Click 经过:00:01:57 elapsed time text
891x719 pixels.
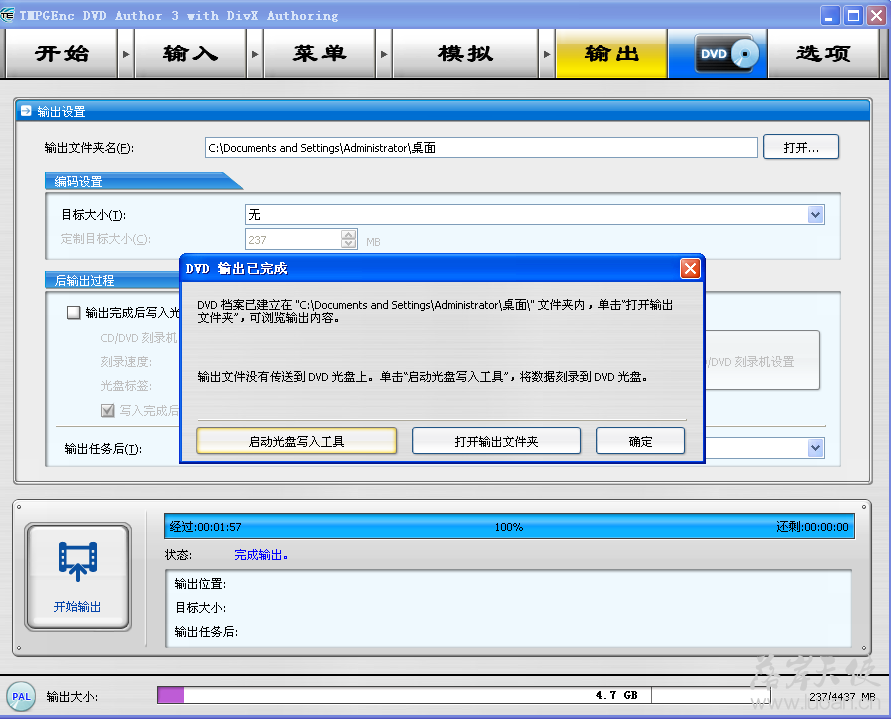pyautogui.click(x=206, y=527)
